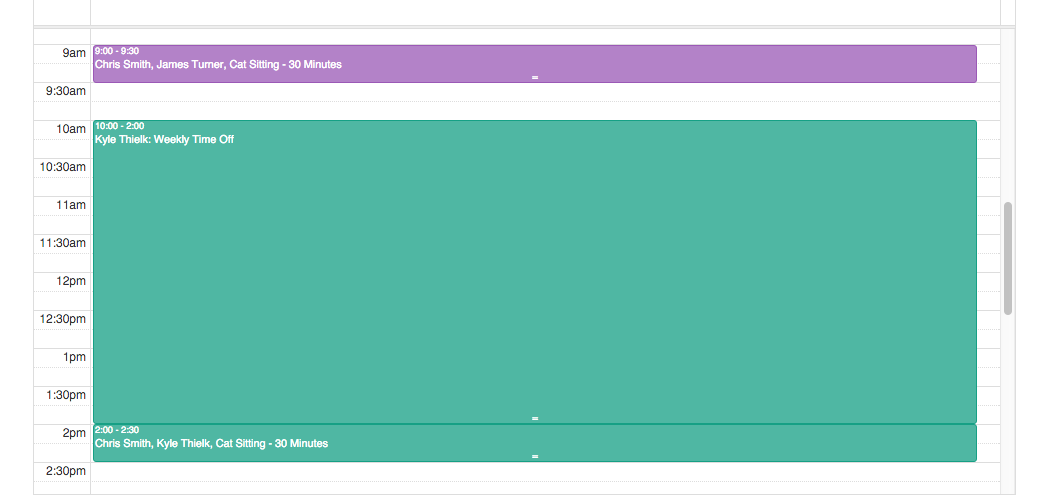Click the 12pm time label
Viewport: 1042px width, 503px height.
pyautogui.click(x=70, y=281)
